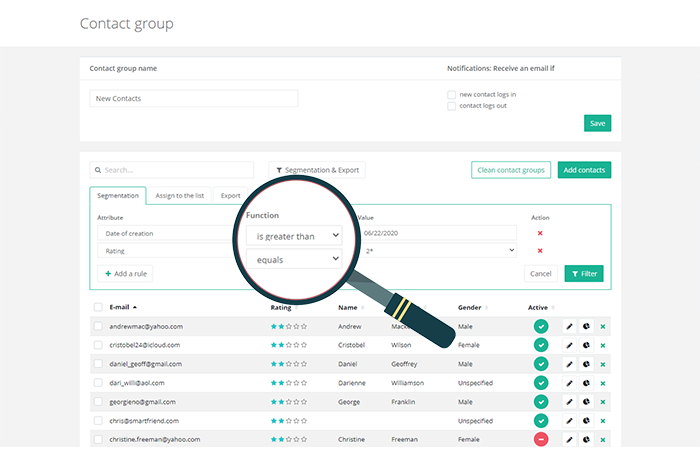Toggle active status for andrewmac@yahoo.com
The image size is (700, 467).
click(541, 326)
